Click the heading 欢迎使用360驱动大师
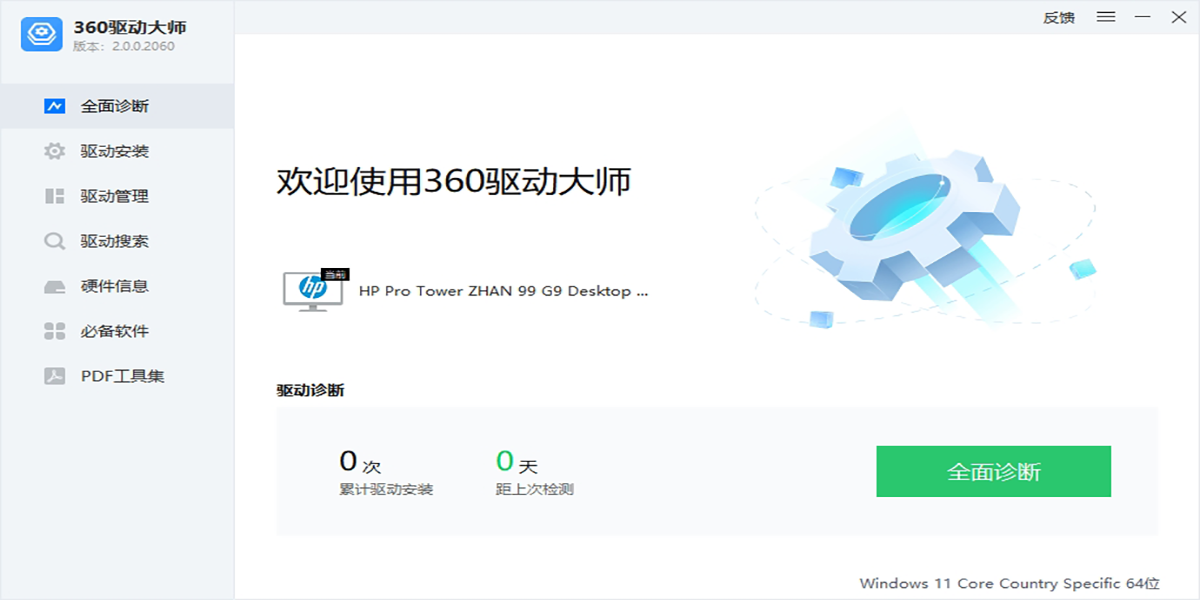This screenshot has height=600, width=1200. click(x=454, y=181)
